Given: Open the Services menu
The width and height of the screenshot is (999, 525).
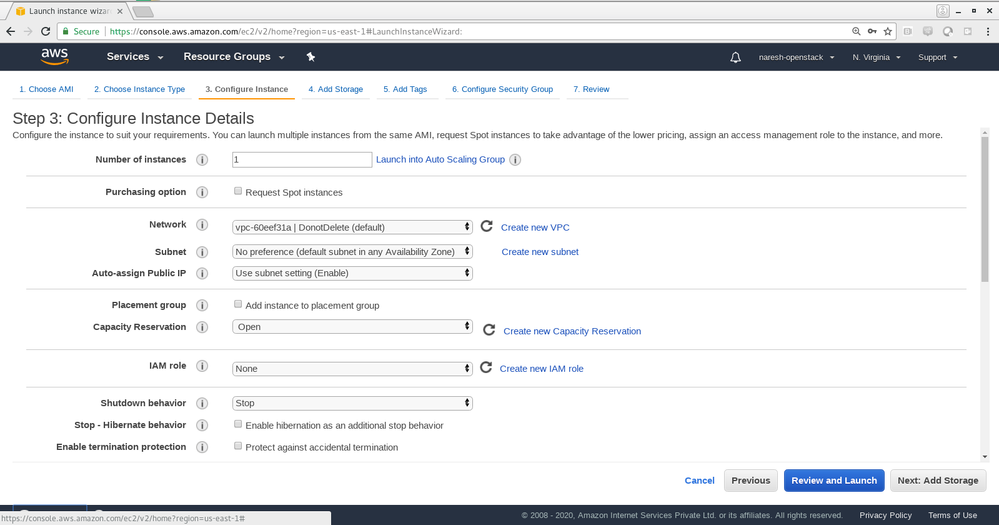Looking at the screenshot, I should [x=134, y=57].
